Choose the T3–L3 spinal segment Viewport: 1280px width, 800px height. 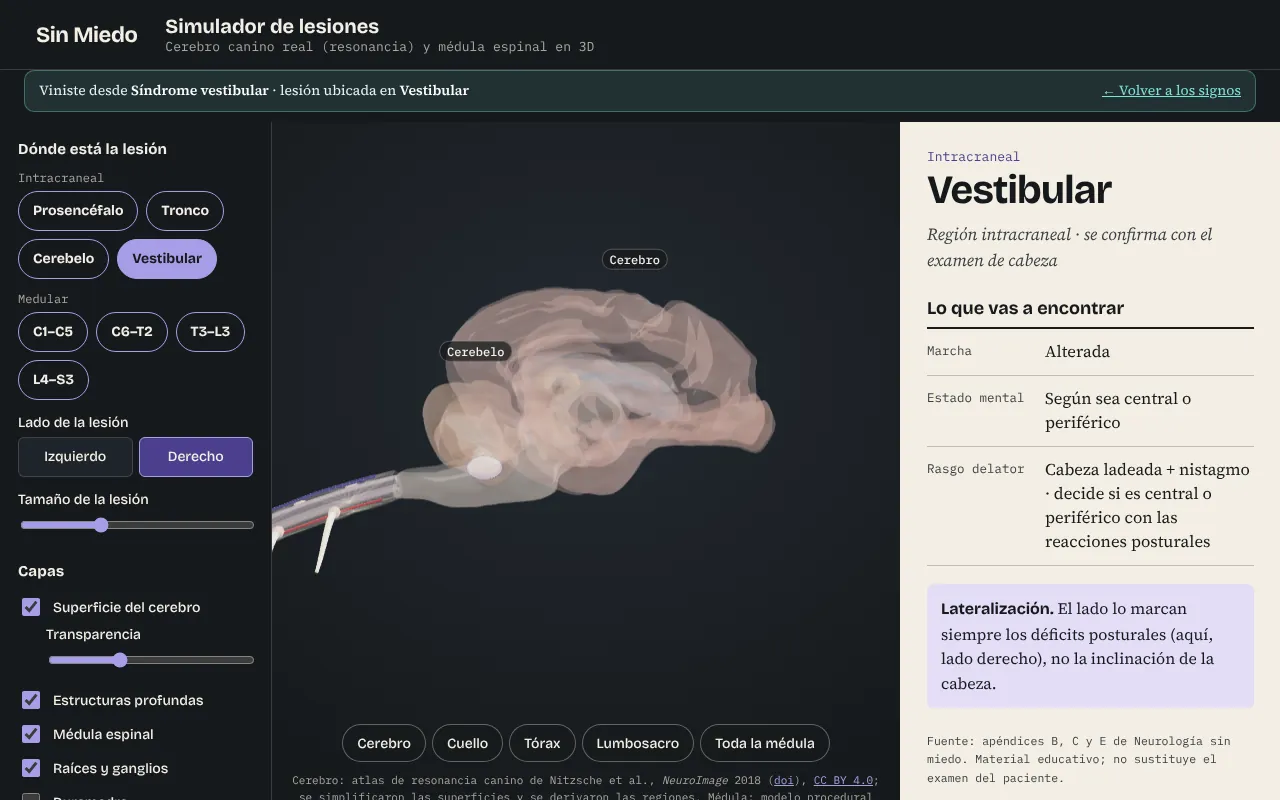click(x=210, y=332)
